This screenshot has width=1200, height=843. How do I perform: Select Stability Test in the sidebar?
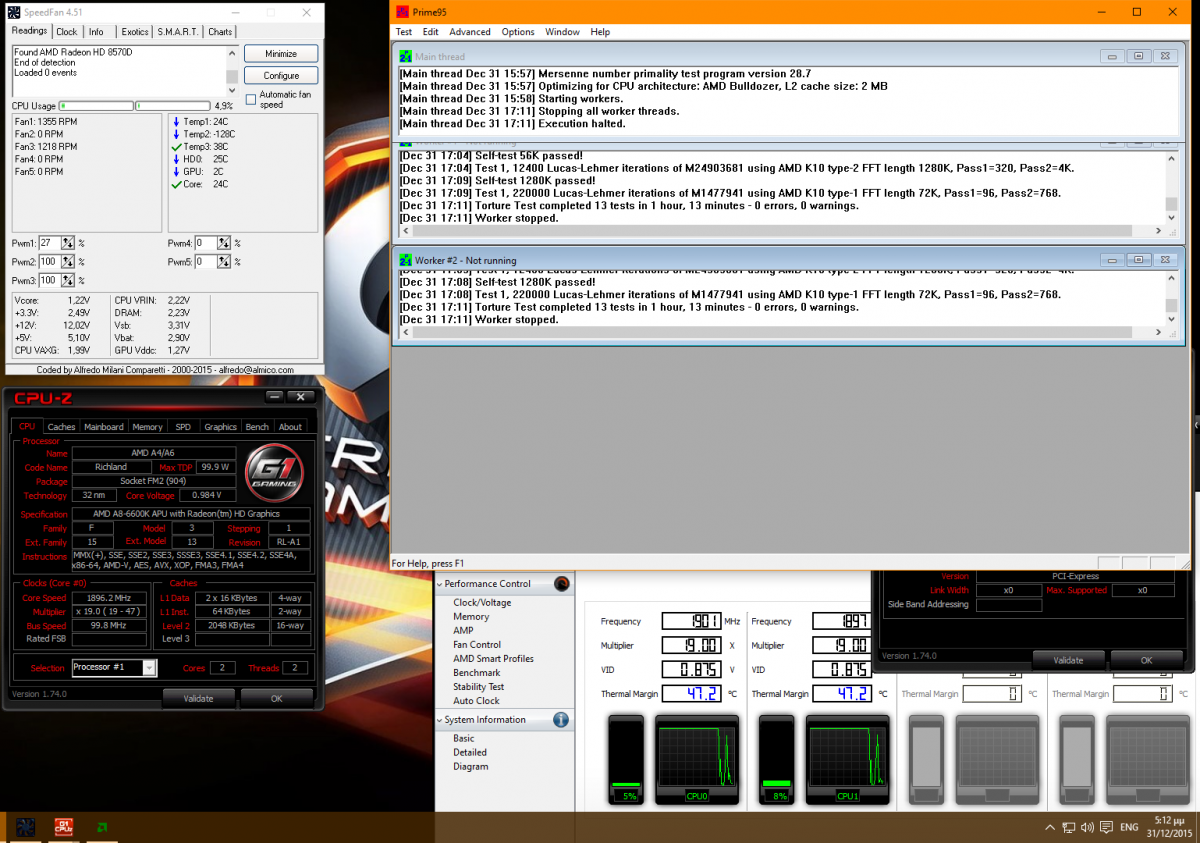coord(479,687)
